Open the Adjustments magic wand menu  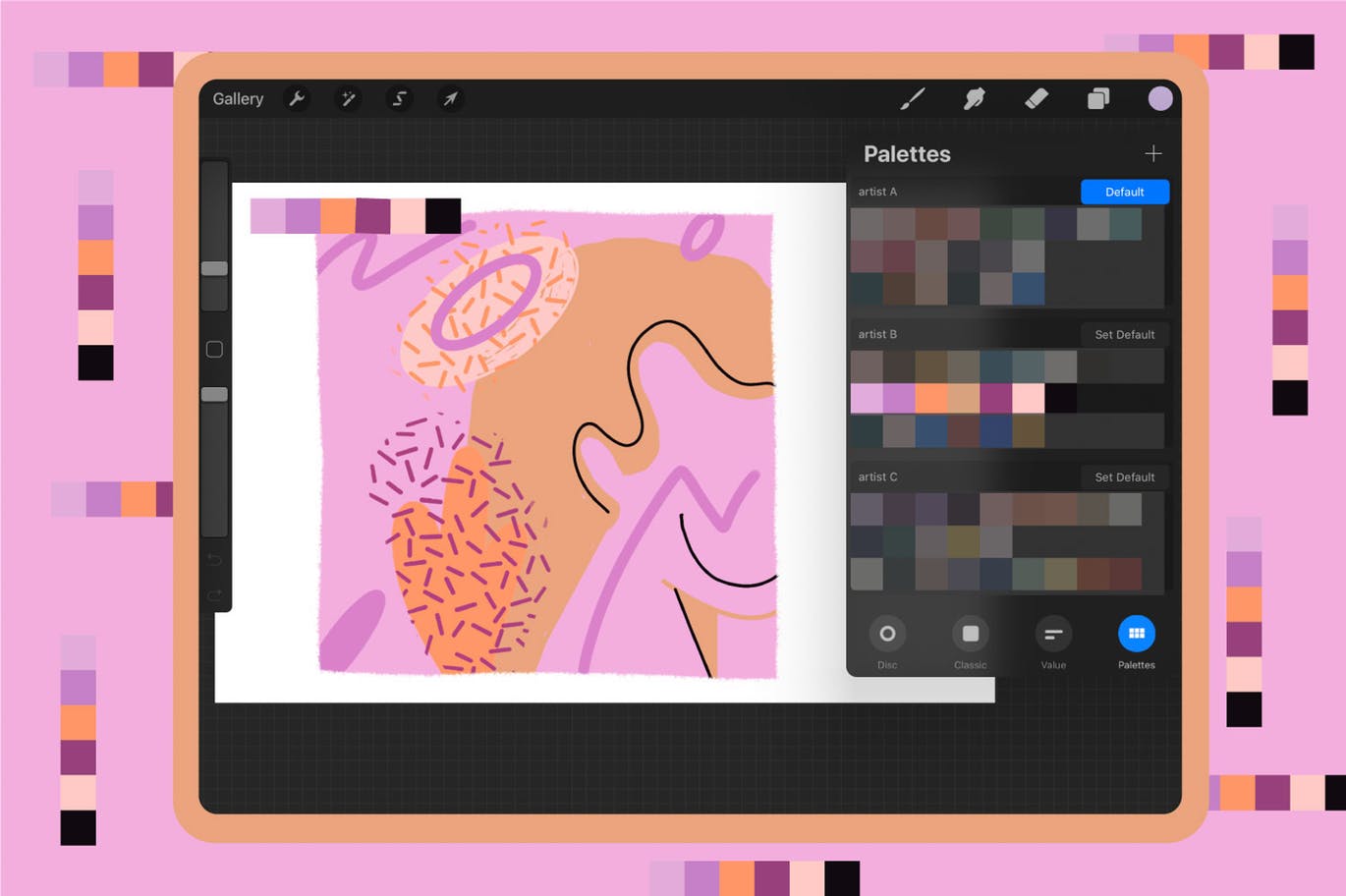pyautogui.click(x=348, y=98)
